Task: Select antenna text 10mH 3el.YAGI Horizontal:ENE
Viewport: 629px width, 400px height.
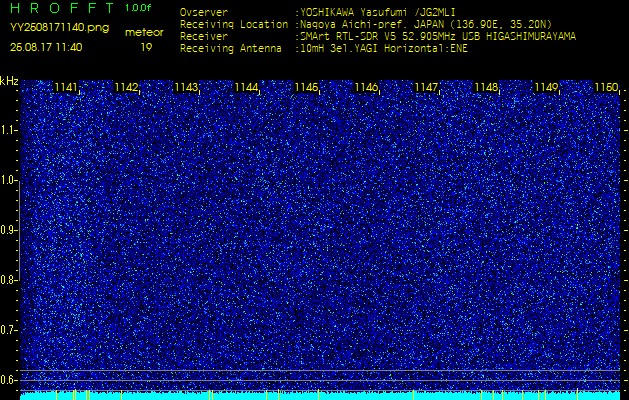Action: [x=384, y=49]
